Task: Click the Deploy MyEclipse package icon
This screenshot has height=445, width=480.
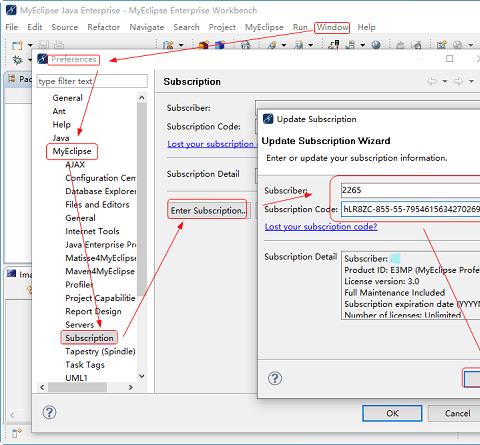Action: click(204, 45)
